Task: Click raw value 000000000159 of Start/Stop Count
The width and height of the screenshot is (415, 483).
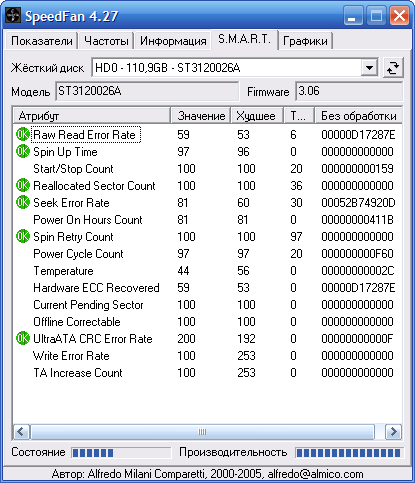Action: coord(357,169)
